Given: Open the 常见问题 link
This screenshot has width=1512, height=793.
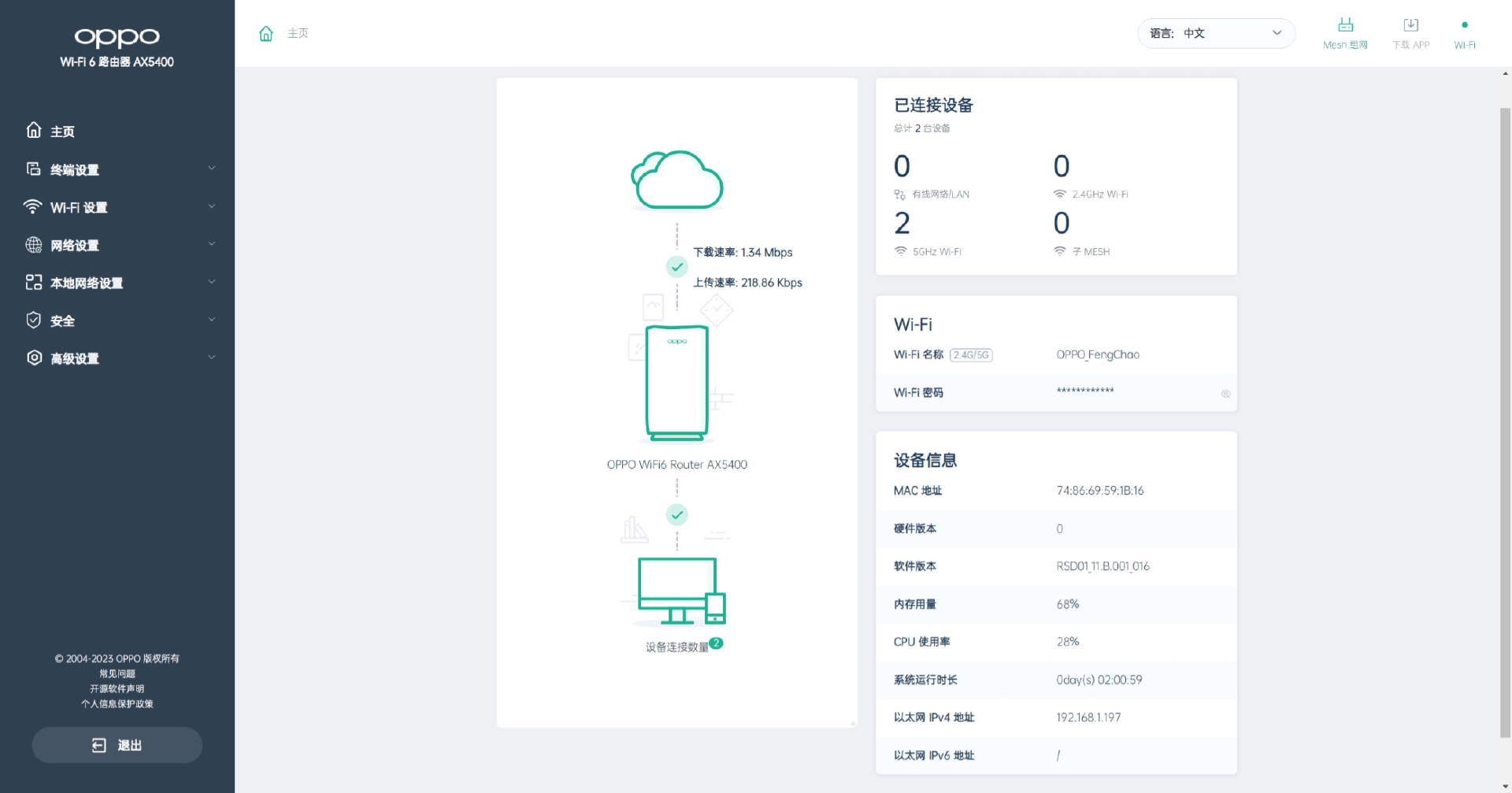Looking at the screenshot, I should 117,673.
